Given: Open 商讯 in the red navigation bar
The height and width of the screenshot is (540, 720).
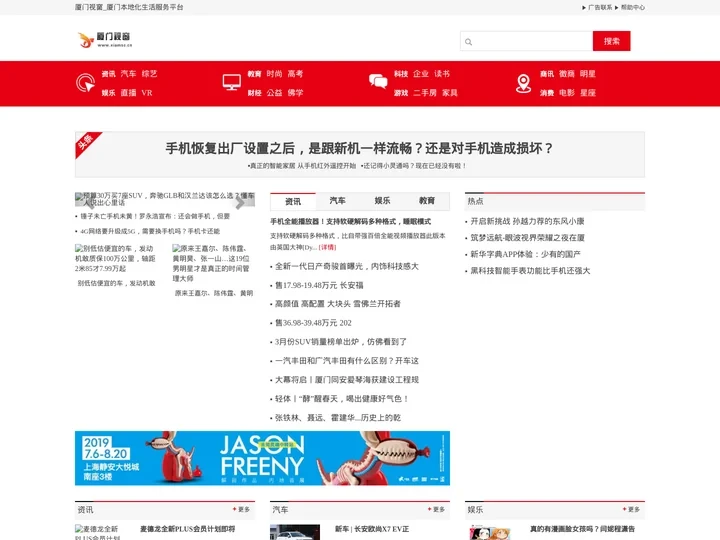Looking at the screenshot, I should (x=547, y=74).
